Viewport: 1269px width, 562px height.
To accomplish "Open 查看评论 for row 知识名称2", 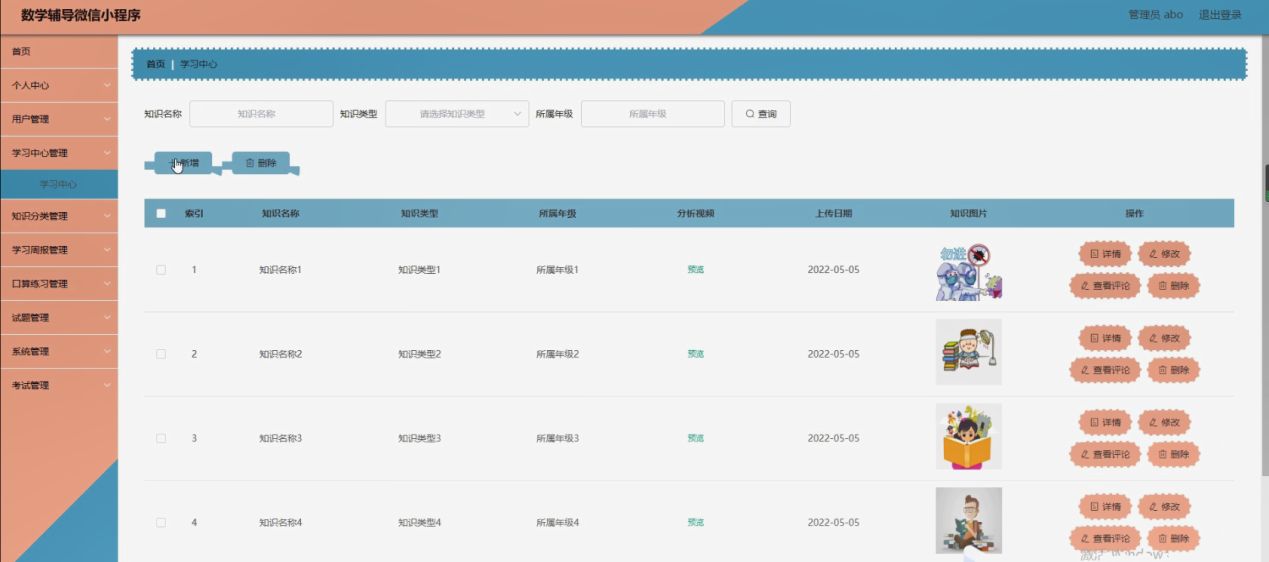I will pos(1105,370).
